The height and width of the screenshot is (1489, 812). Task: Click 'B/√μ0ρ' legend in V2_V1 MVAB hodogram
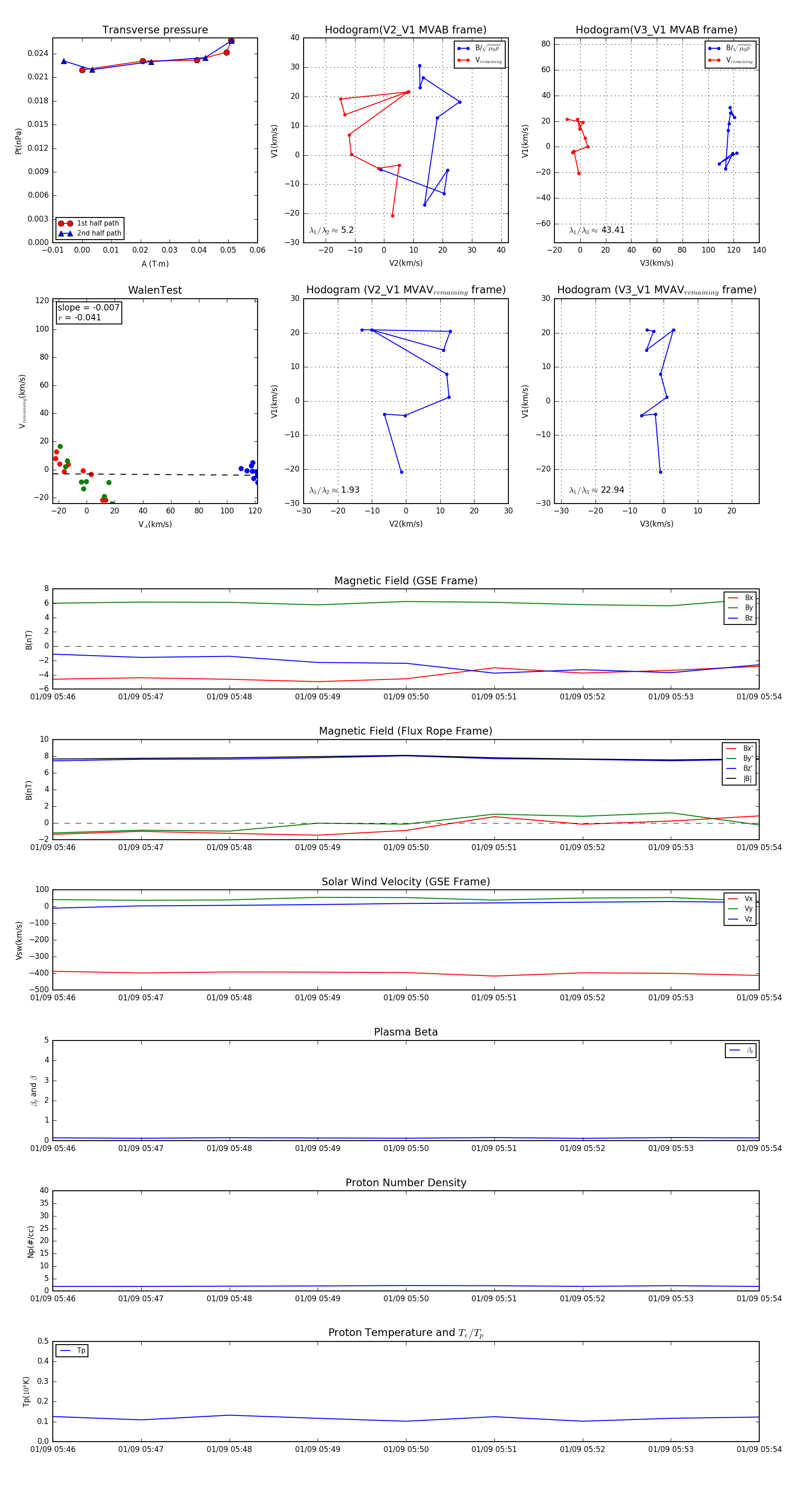click(479, 49)
